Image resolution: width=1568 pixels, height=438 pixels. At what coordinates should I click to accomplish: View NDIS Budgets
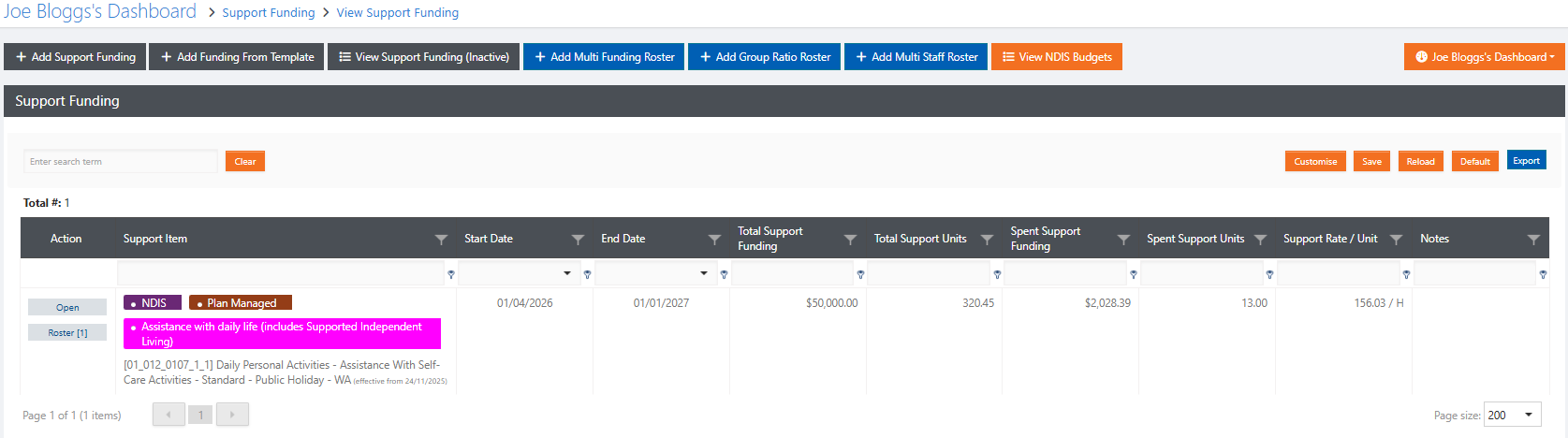click(1057, 57)
